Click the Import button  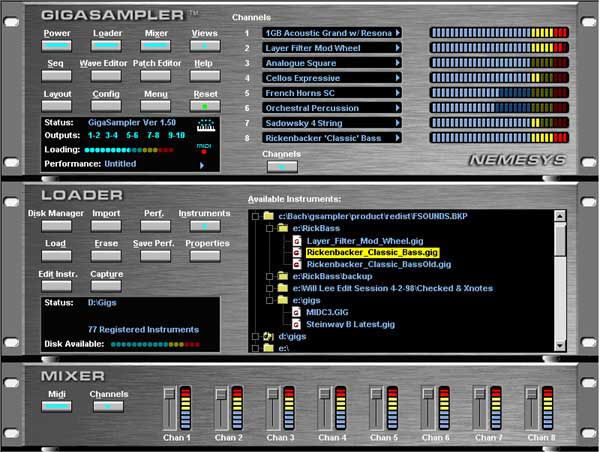click(106, 226)
